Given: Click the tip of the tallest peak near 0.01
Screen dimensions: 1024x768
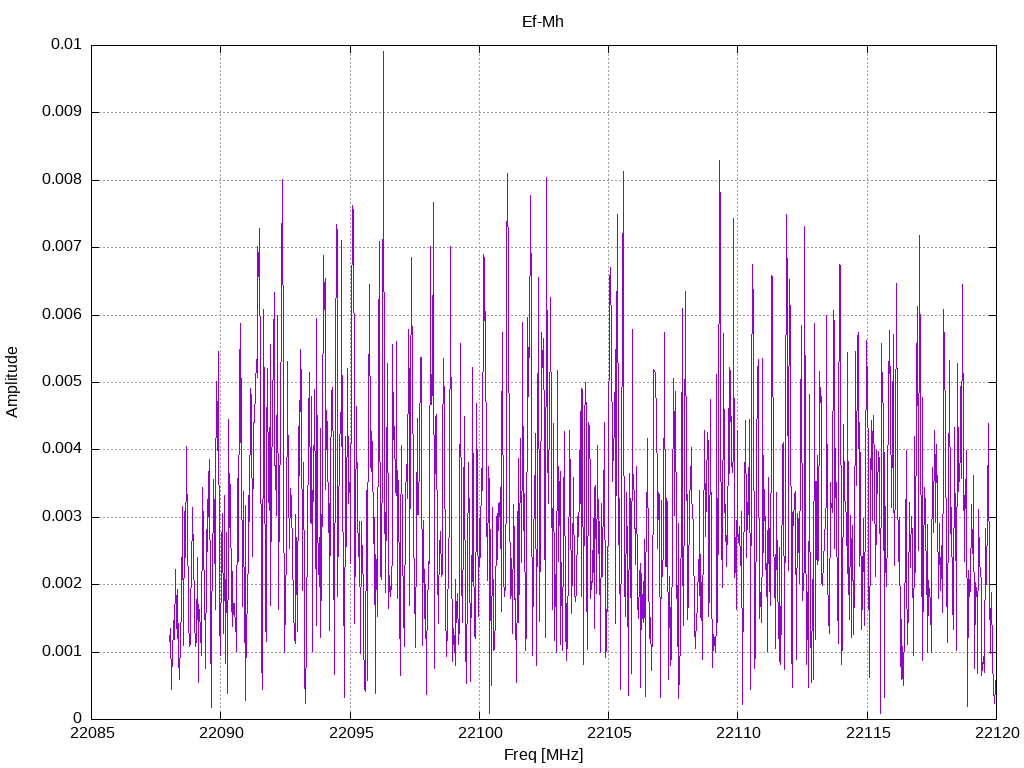Looking at the screenshot, I should (383, 52).
